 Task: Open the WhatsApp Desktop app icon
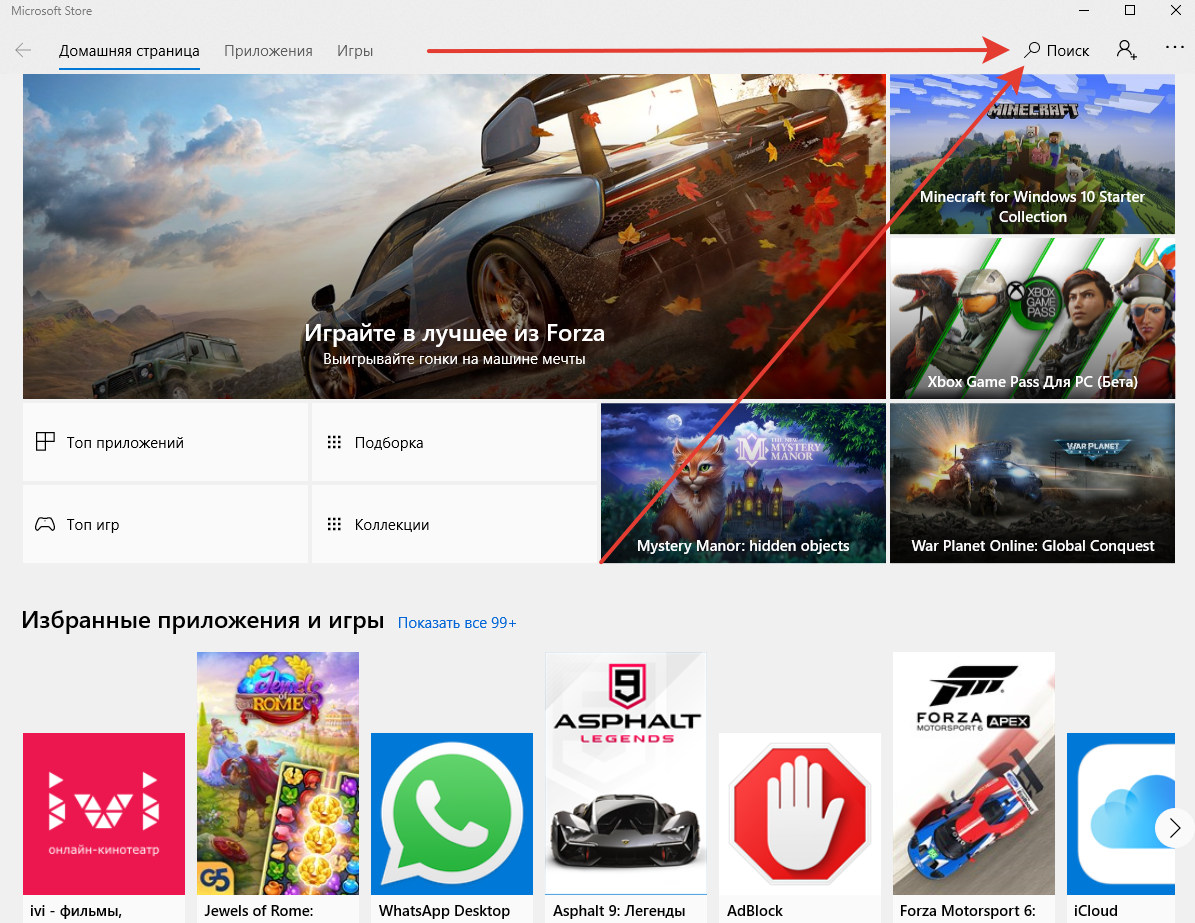pos(452,813)
